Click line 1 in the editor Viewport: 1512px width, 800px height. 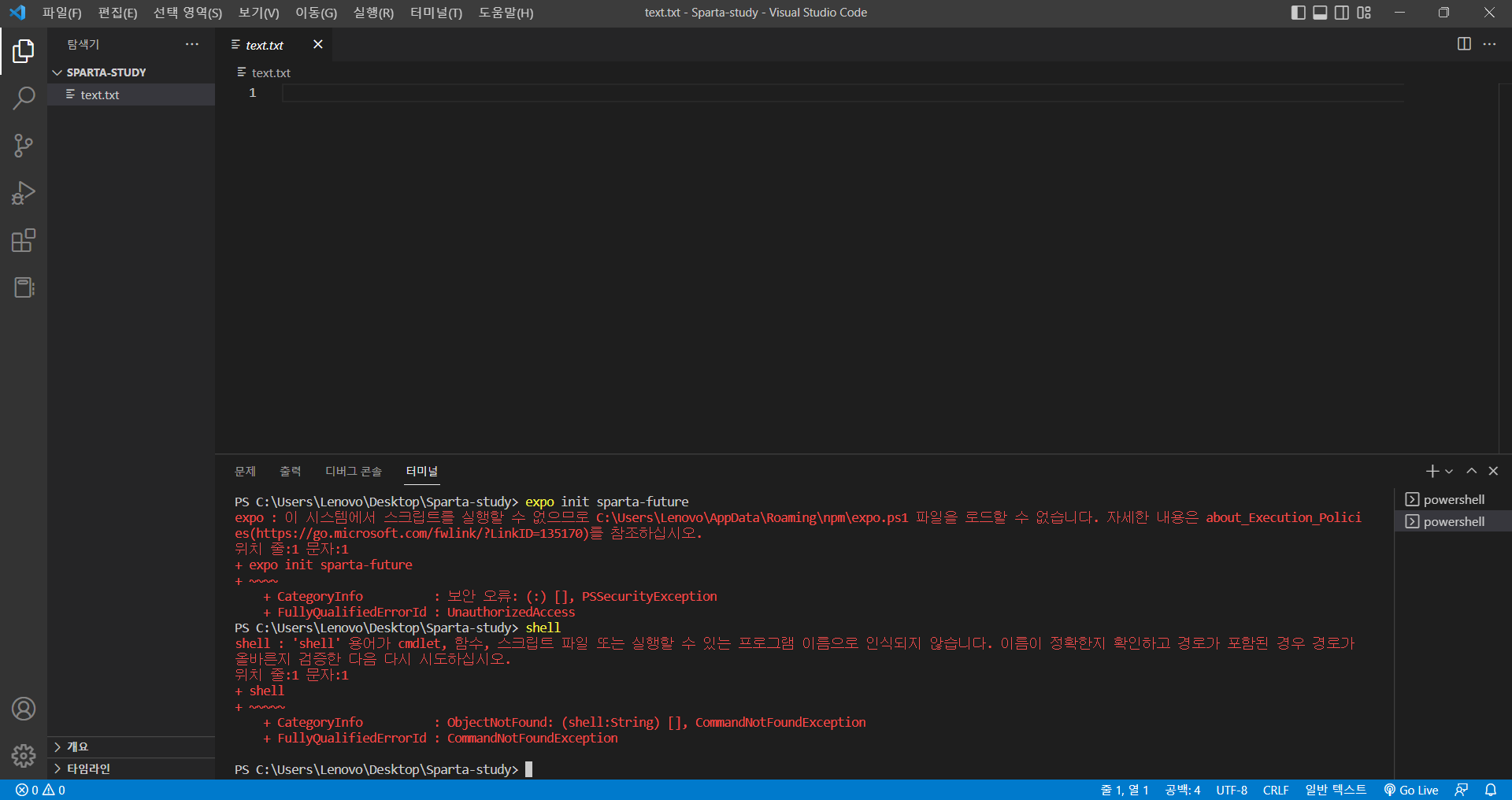843,93
